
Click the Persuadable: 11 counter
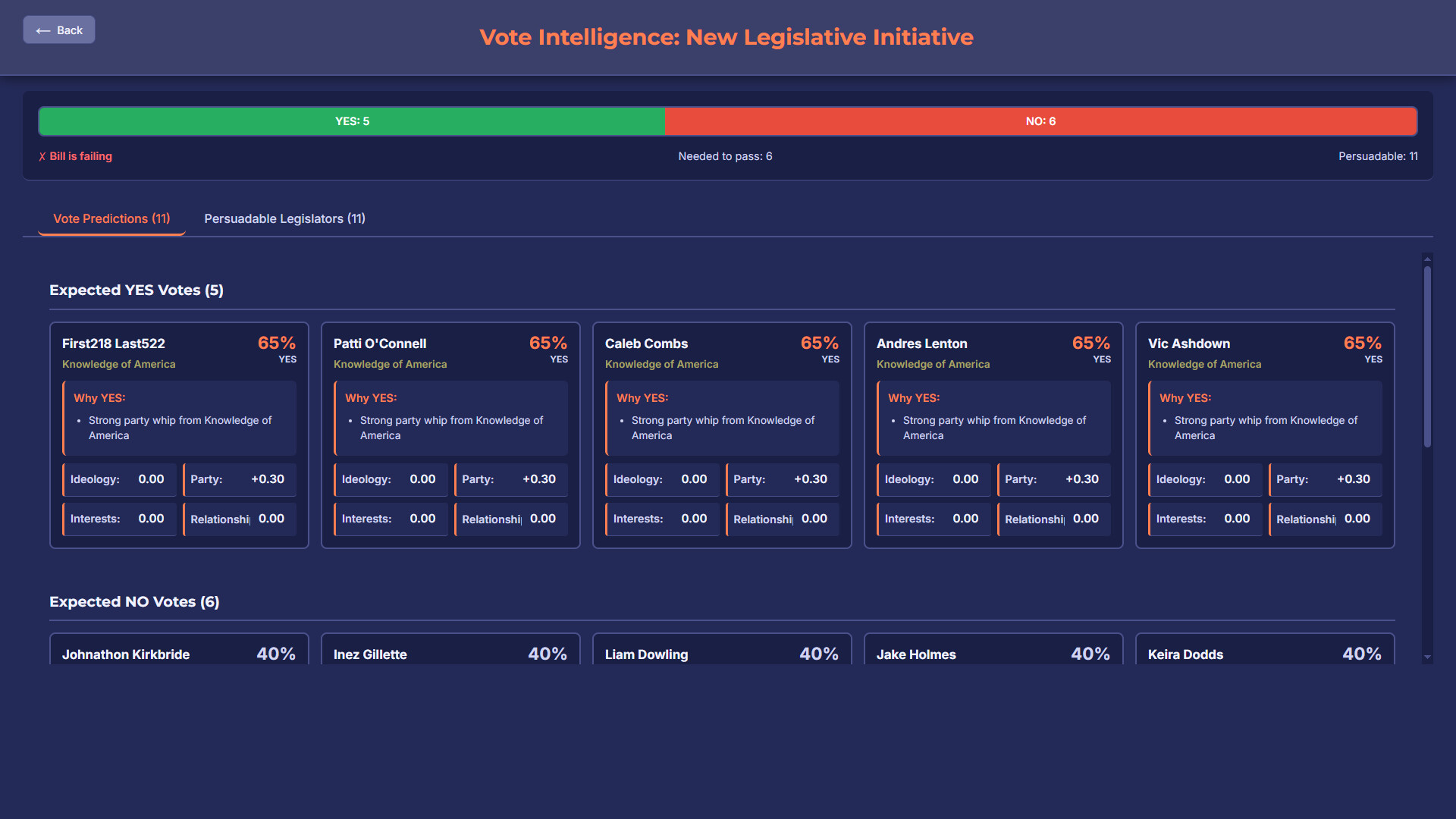tap(1379, 156)
